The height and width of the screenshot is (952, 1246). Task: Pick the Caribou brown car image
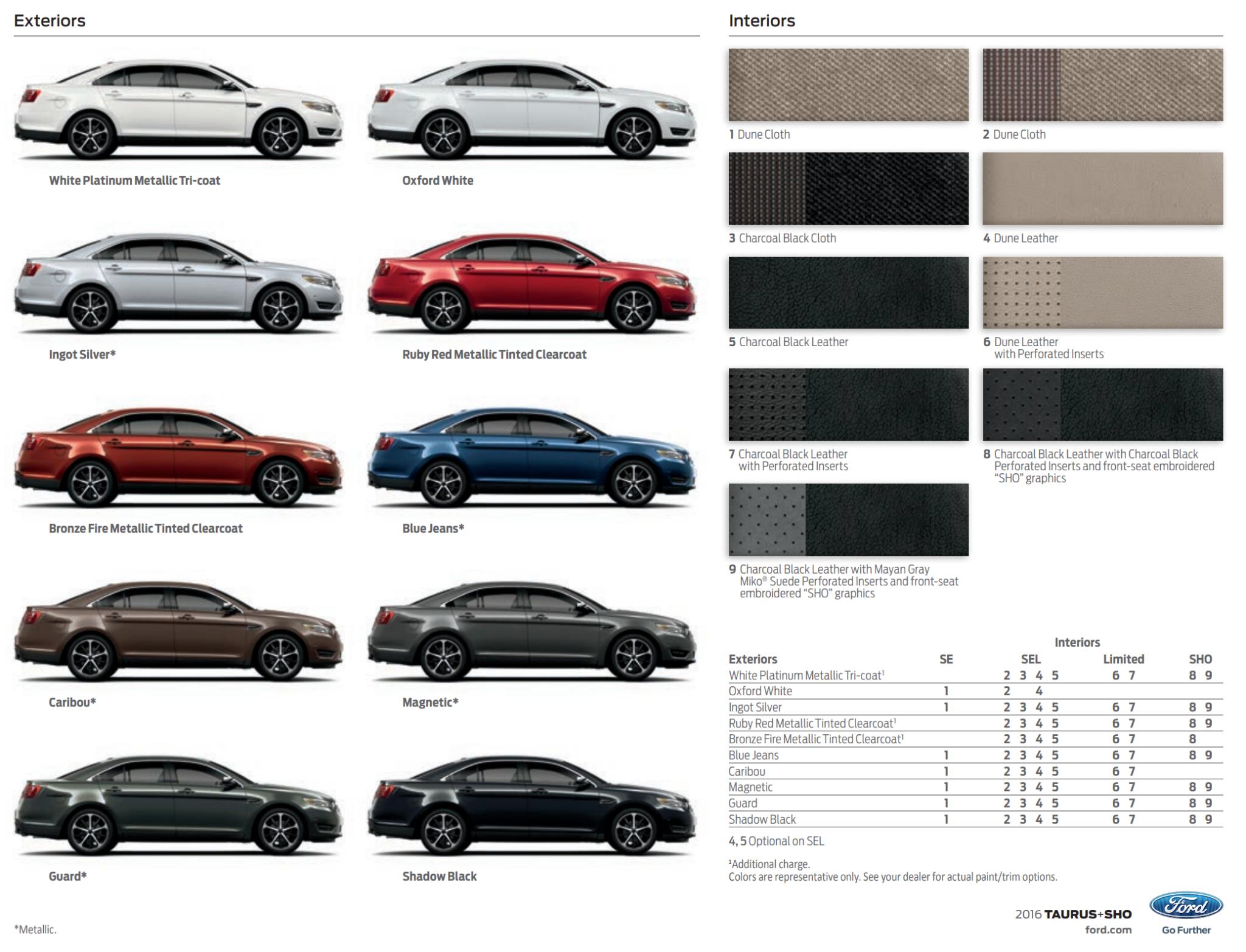pos(178,631)
